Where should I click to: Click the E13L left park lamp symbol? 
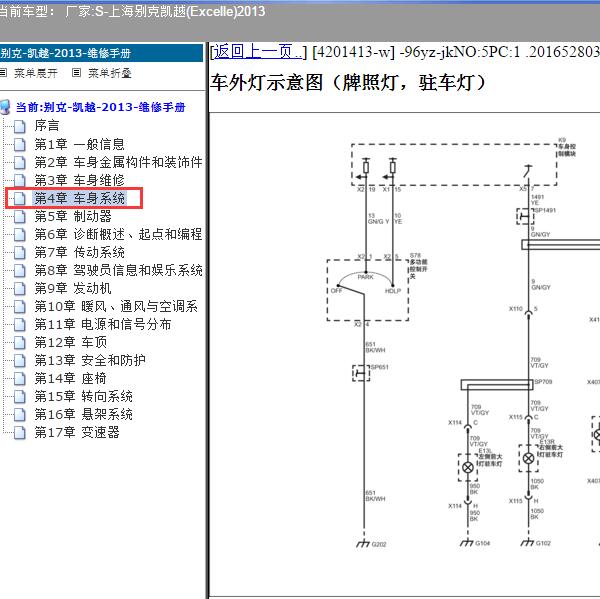(468, 467)
